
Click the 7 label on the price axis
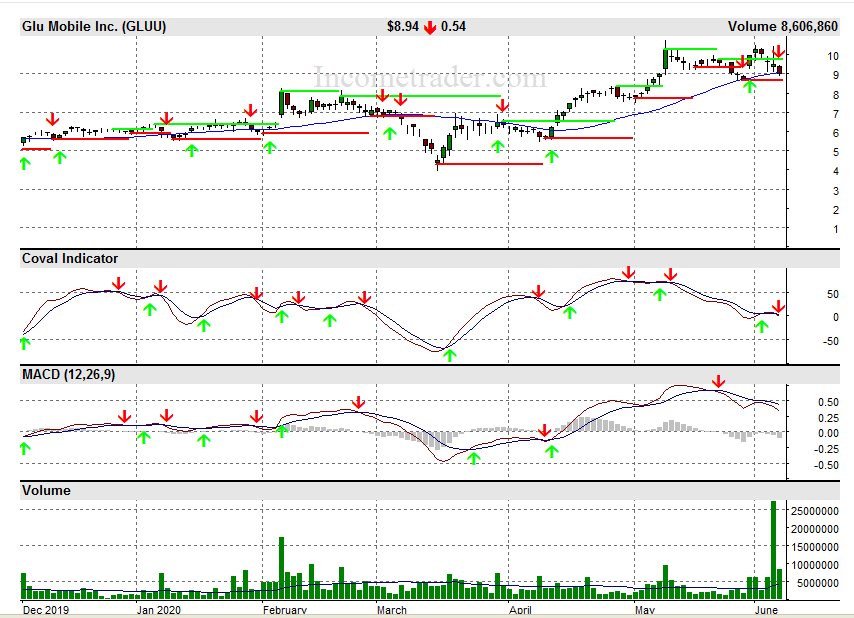point(835,114)
